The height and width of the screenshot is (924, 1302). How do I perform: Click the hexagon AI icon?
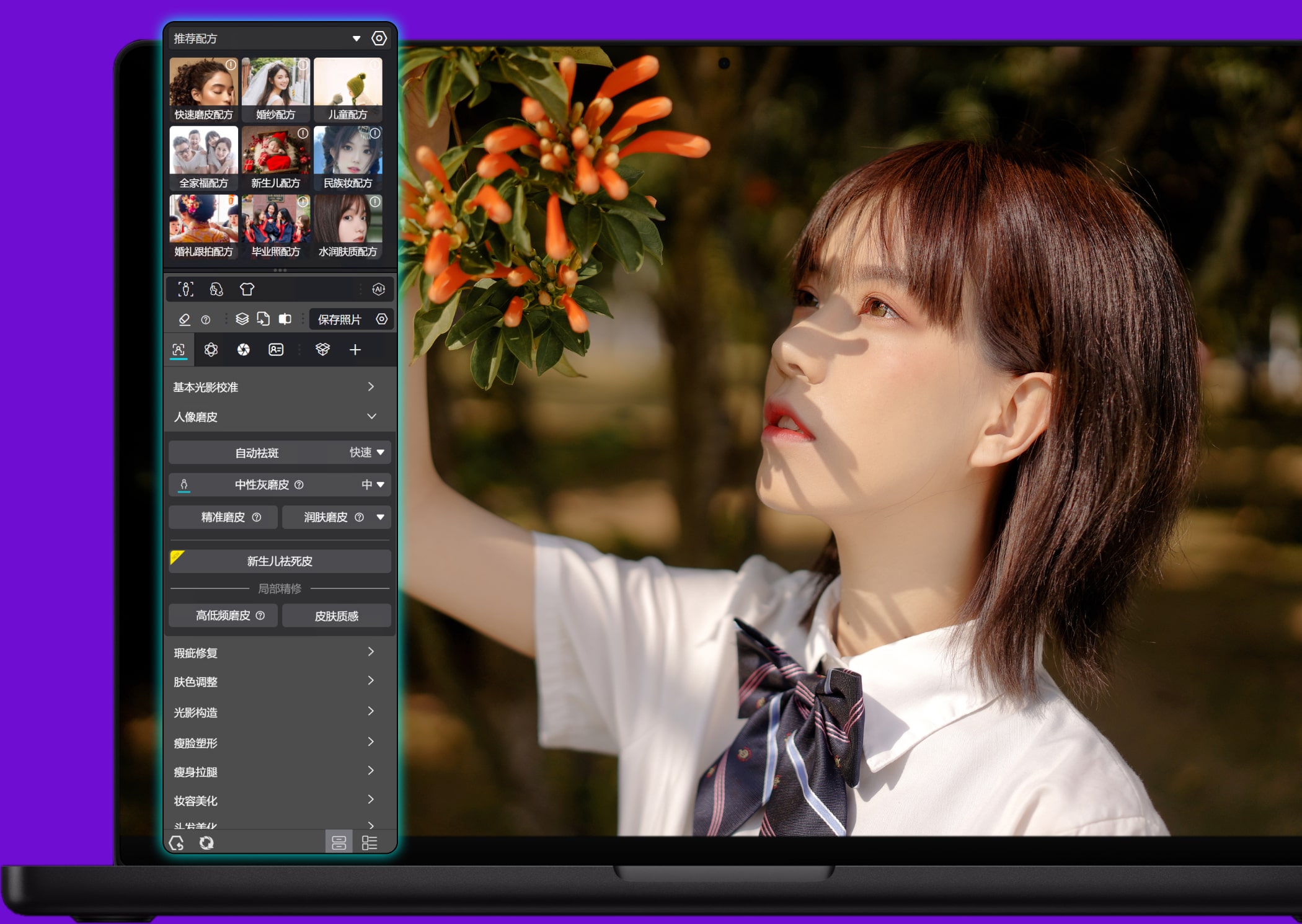tap(378, 289)
